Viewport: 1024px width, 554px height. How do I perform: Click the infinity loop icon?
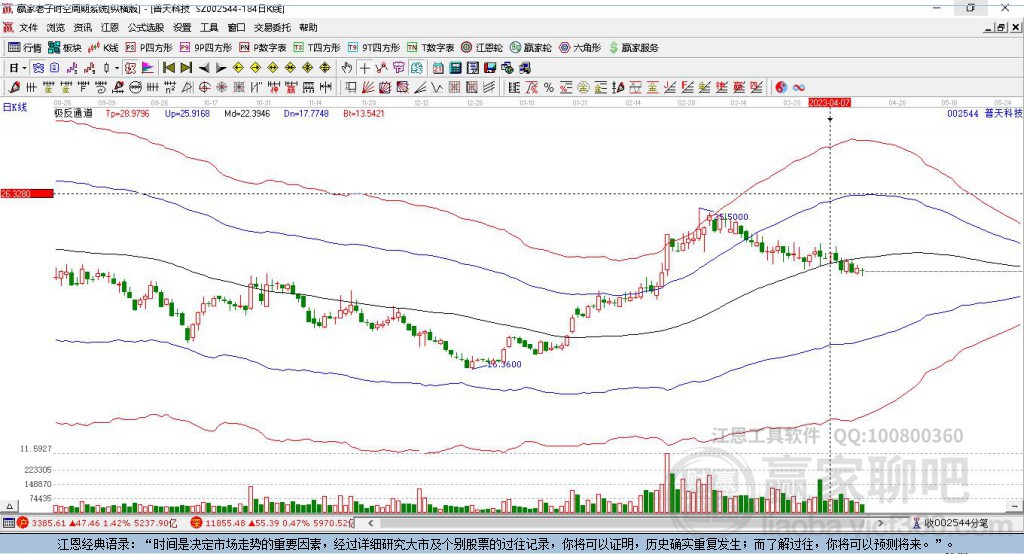[x=799, y=88]
